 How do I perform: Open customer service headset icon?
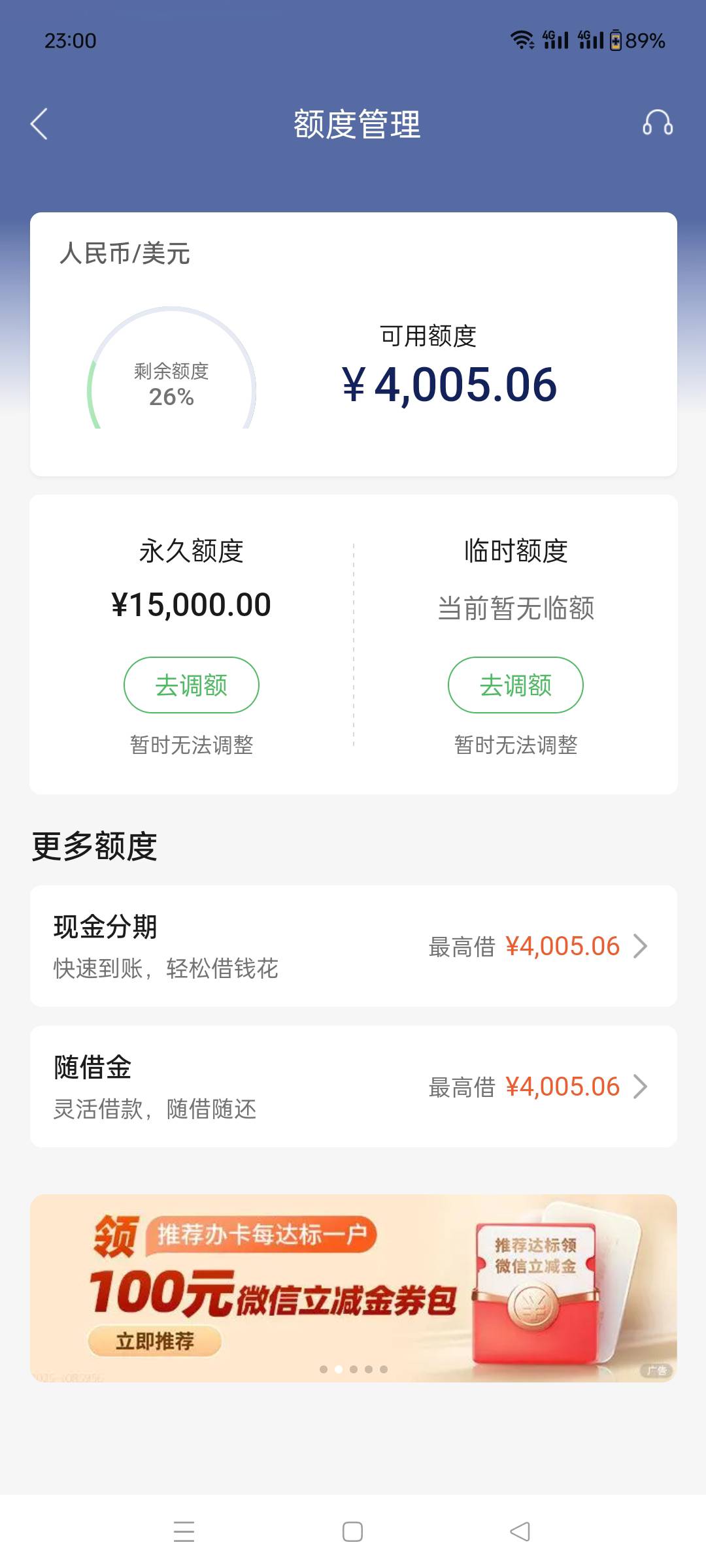tap(658, 123)
